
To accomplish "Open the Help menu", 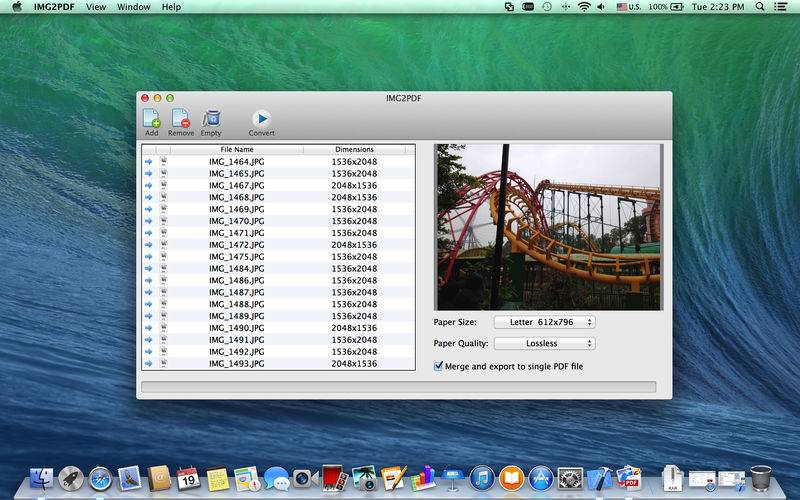I will [x=171, y=7].
